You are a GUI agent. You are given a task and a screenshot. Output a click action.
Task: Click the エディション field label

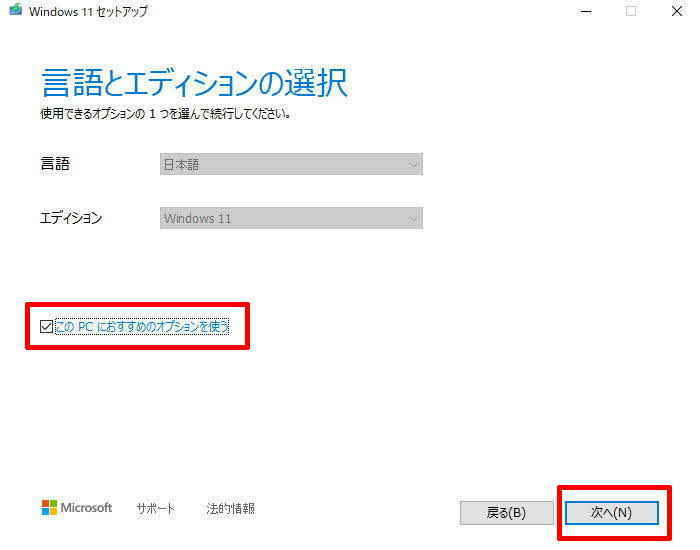coord(71,218)
